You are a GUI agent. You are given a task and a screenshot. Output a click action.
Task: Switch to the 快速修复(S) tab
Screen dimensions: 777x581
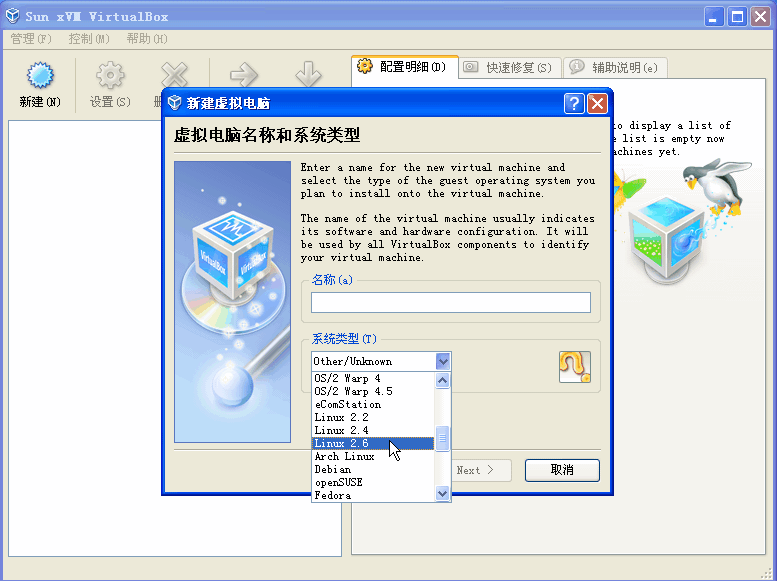click(510, 67)
